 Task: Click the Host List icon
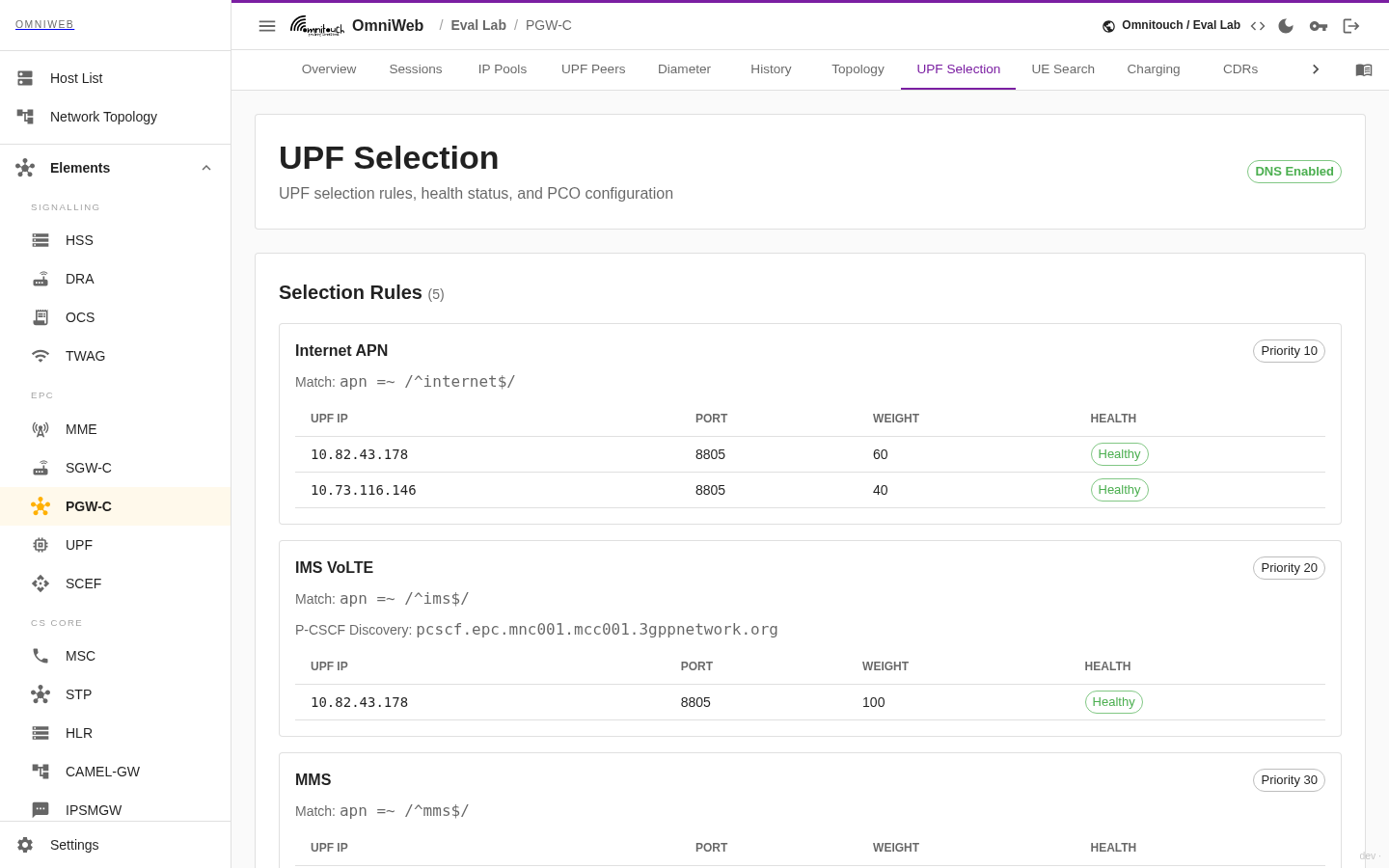[x=25, y=78]
